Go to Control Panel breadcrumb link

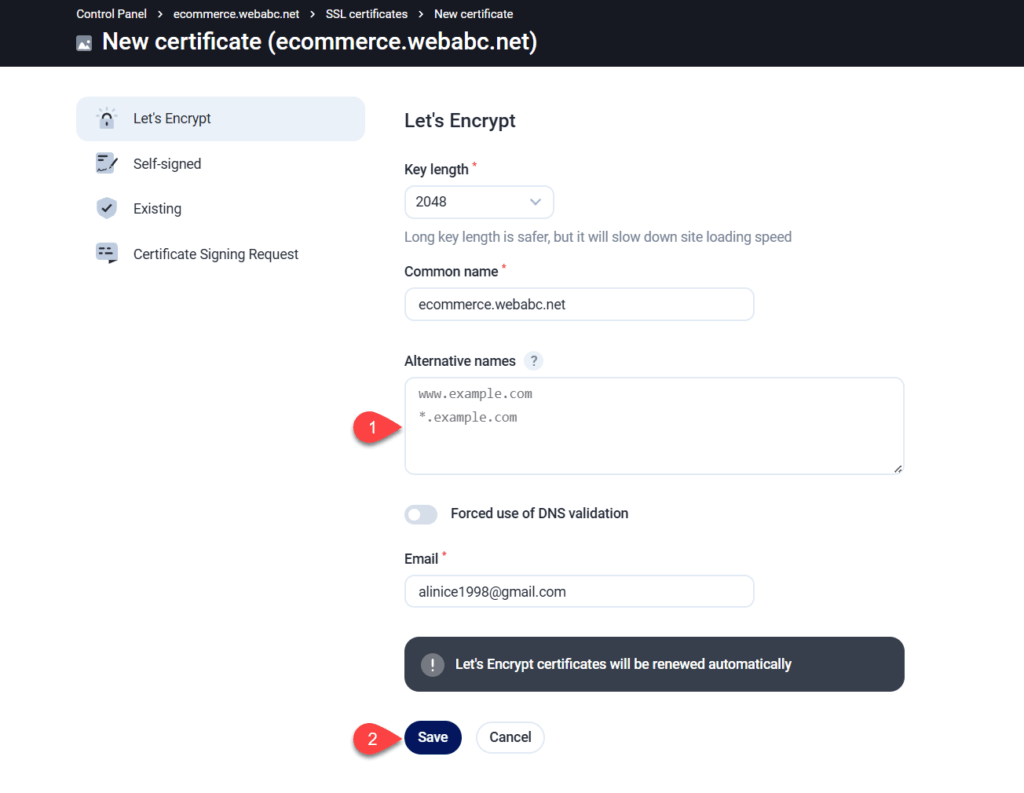(111, 14)
